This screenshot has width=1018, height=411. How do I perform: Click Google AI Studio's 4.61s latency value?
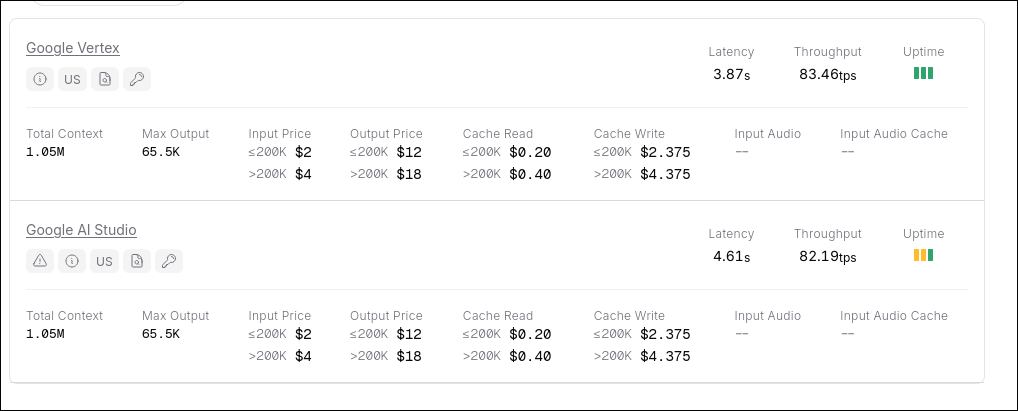(731, 256)
